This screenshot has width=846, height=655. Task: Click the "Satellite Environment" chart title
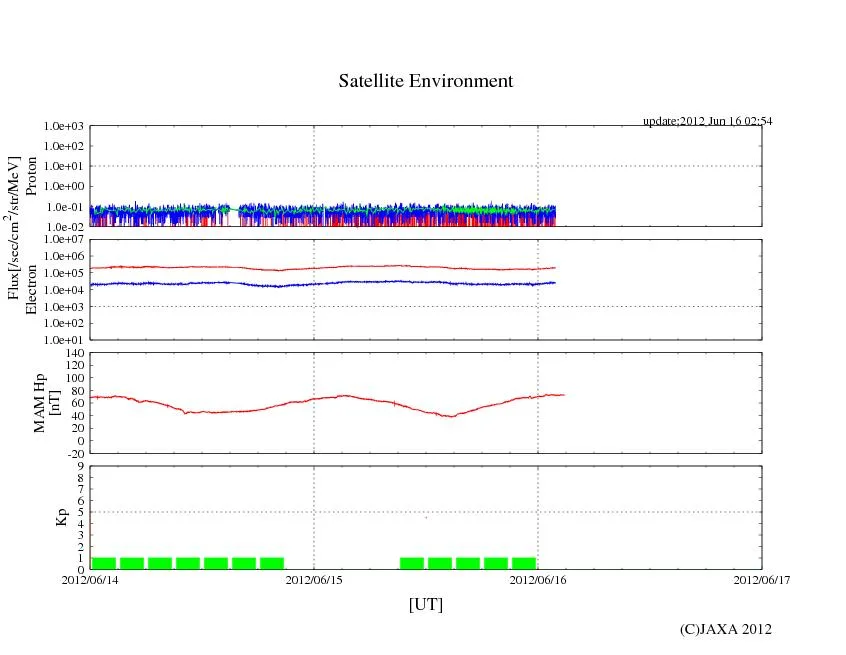(x=426, y=81)
